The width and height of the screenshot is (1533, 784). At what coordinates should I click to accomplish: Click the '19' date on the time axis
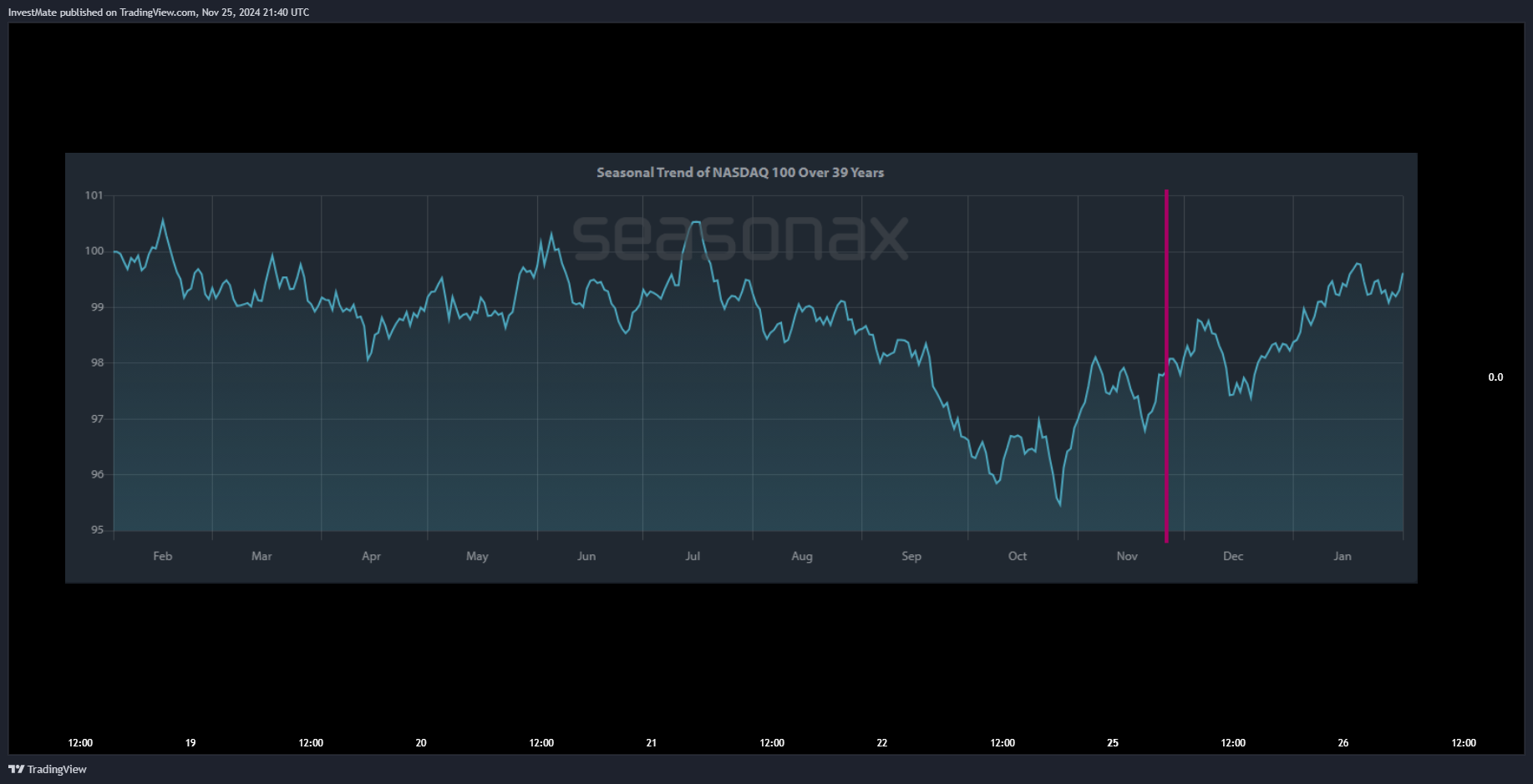tap(190, 743)
